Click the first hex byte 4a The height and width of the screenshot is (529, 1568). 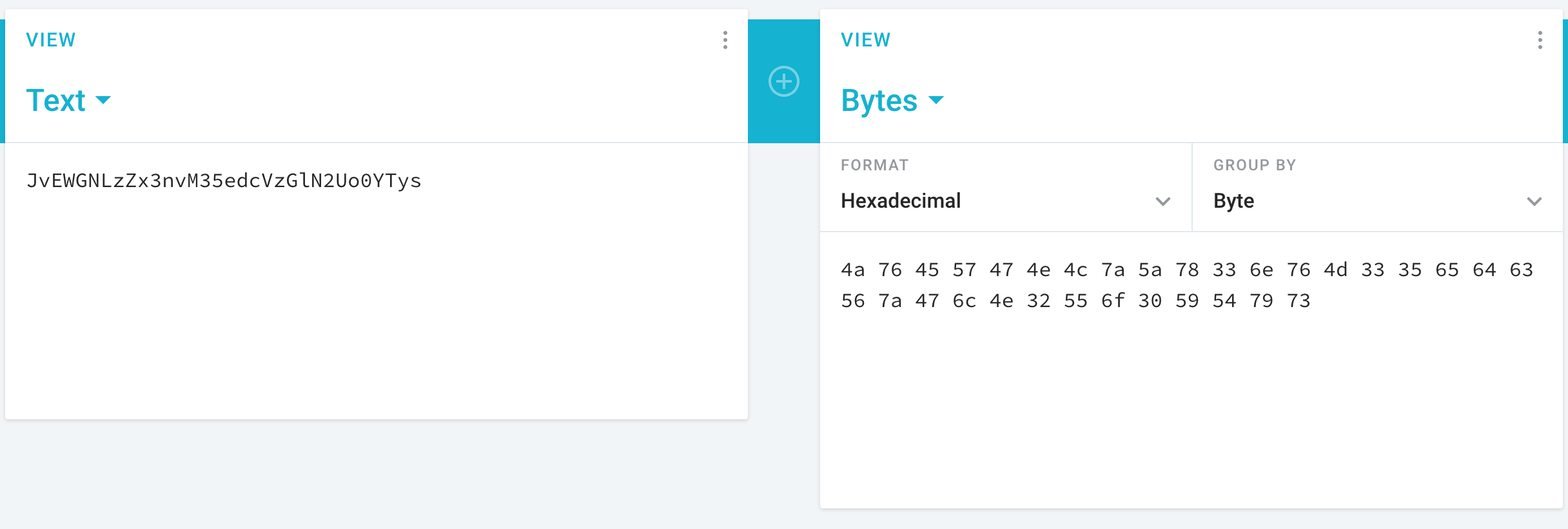(852, 270)
